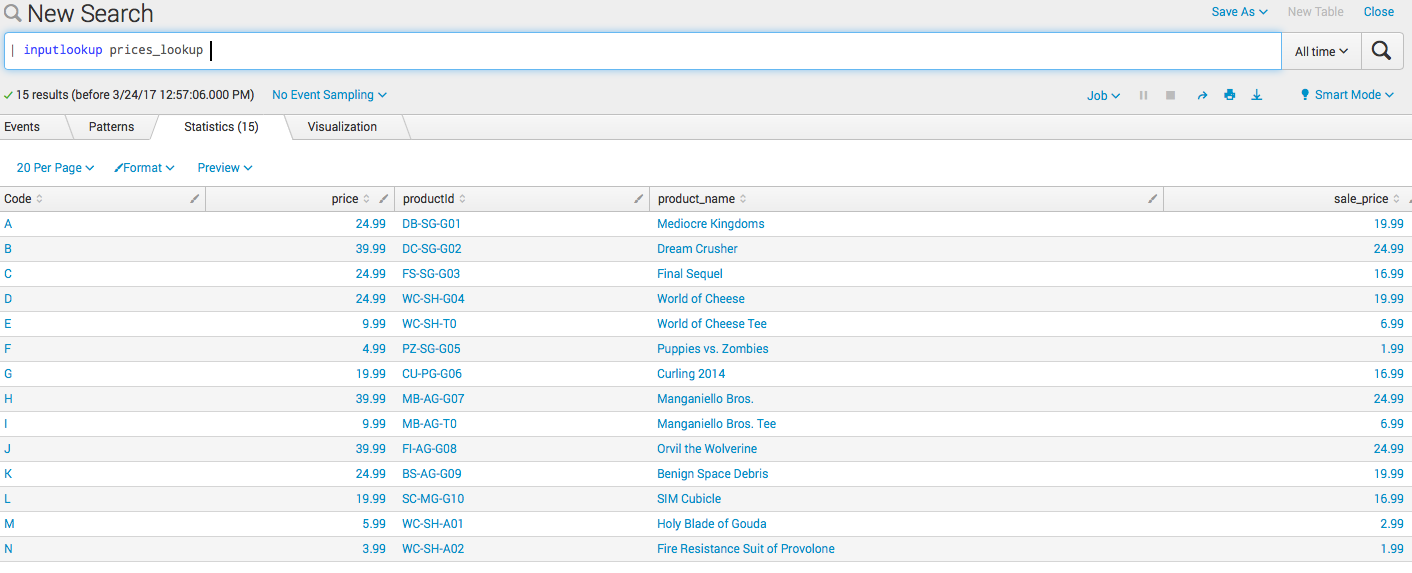
Task: Sort by productId column arrows
Action: pyautogui.click(x=462, y=199)
